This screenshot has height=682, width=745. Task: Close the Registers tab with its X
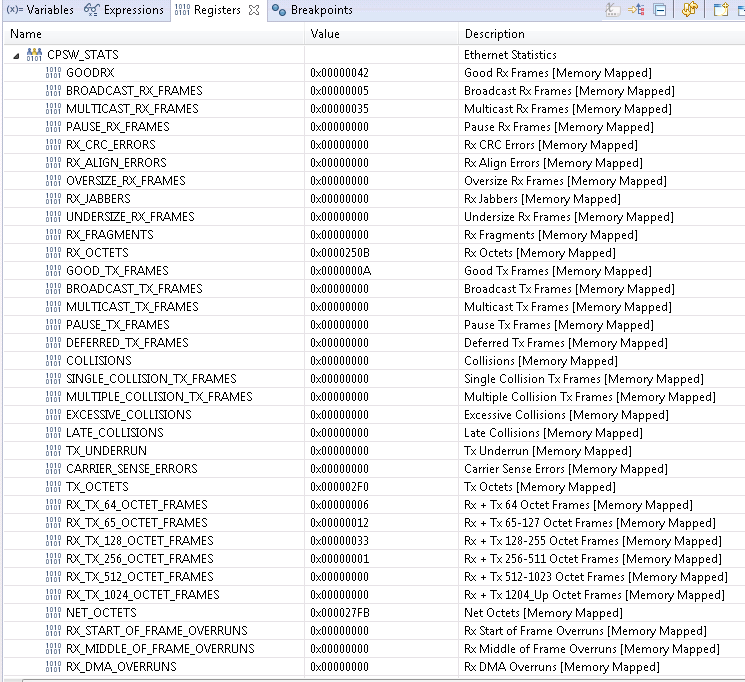coord(254,10)
